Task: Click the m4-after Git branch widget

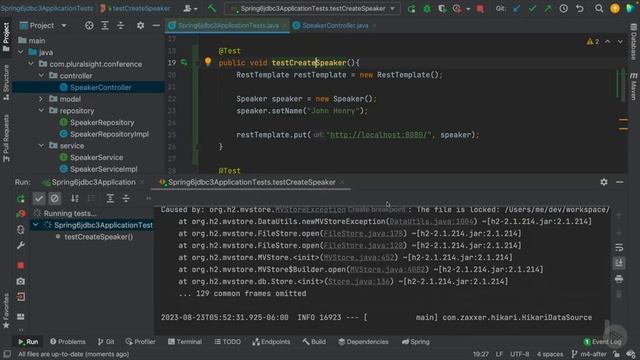Action: [589, 354]
